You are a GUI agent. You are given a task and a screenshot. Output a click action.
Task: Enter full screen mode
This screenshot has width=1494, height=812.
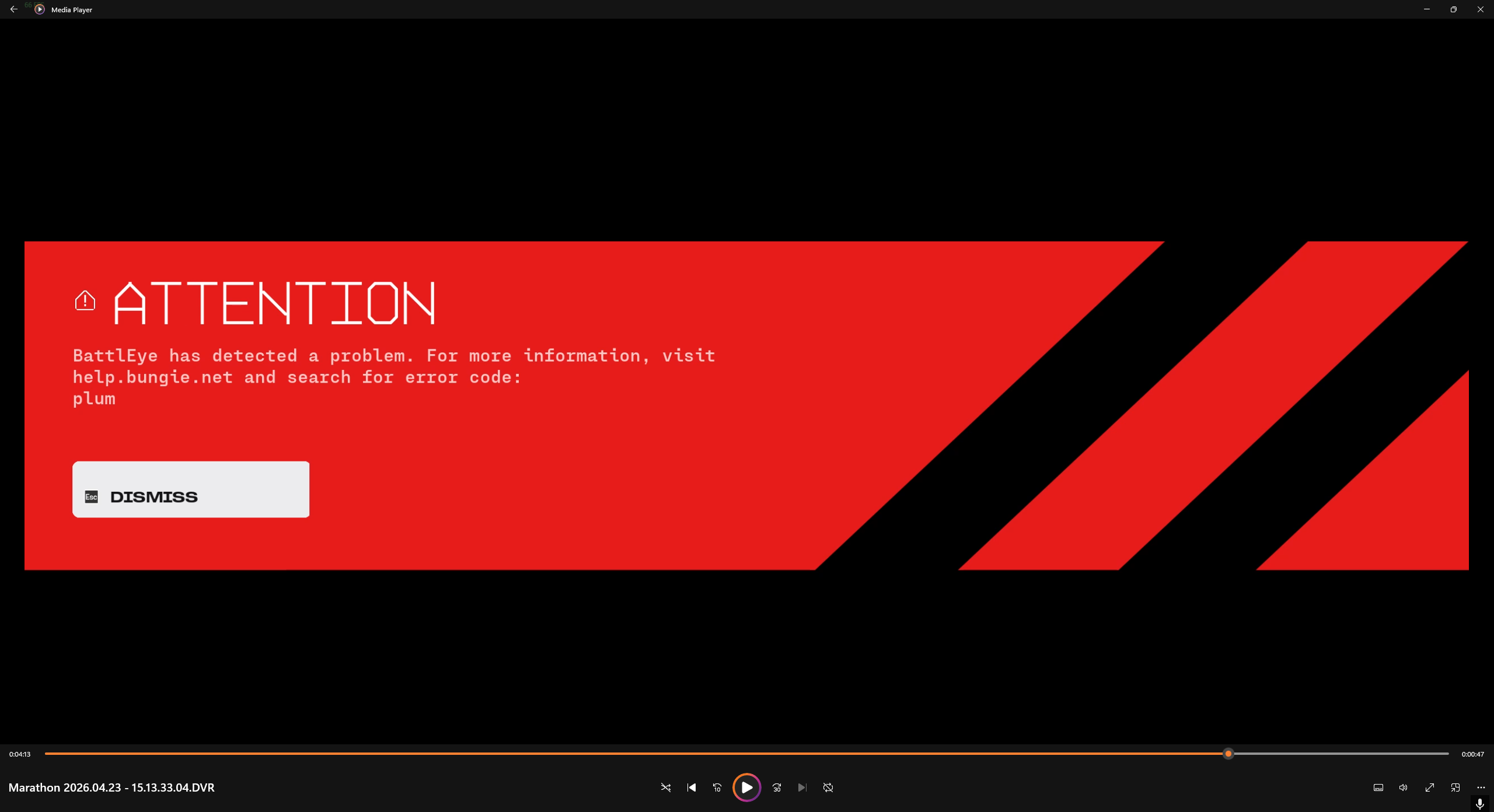(1430, 787)
